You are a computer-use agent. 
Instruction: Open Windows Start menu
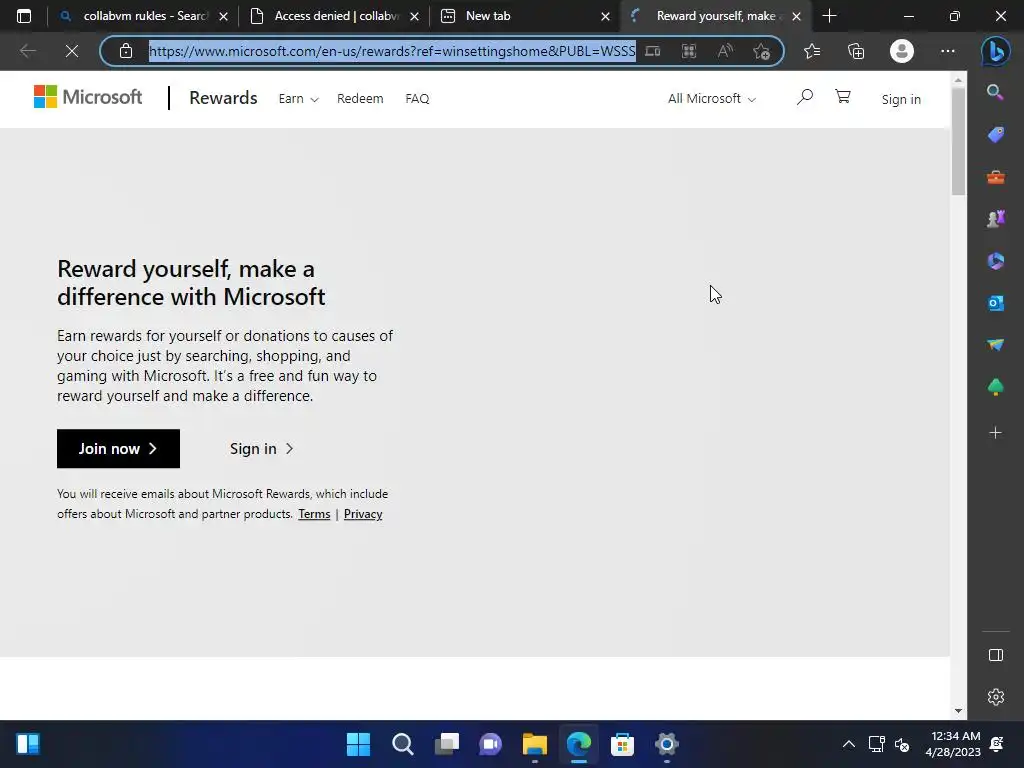[x=358, y=744]
